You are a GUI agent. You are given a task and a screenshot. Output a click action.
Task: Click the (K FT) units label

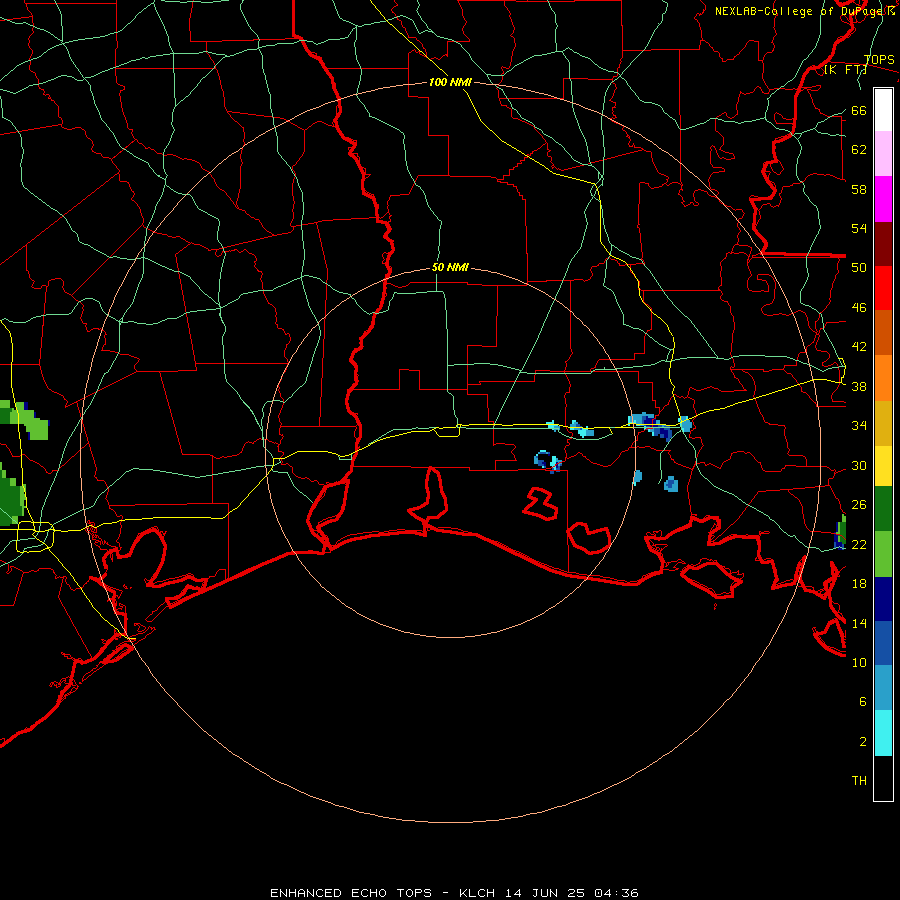(845, 70)
